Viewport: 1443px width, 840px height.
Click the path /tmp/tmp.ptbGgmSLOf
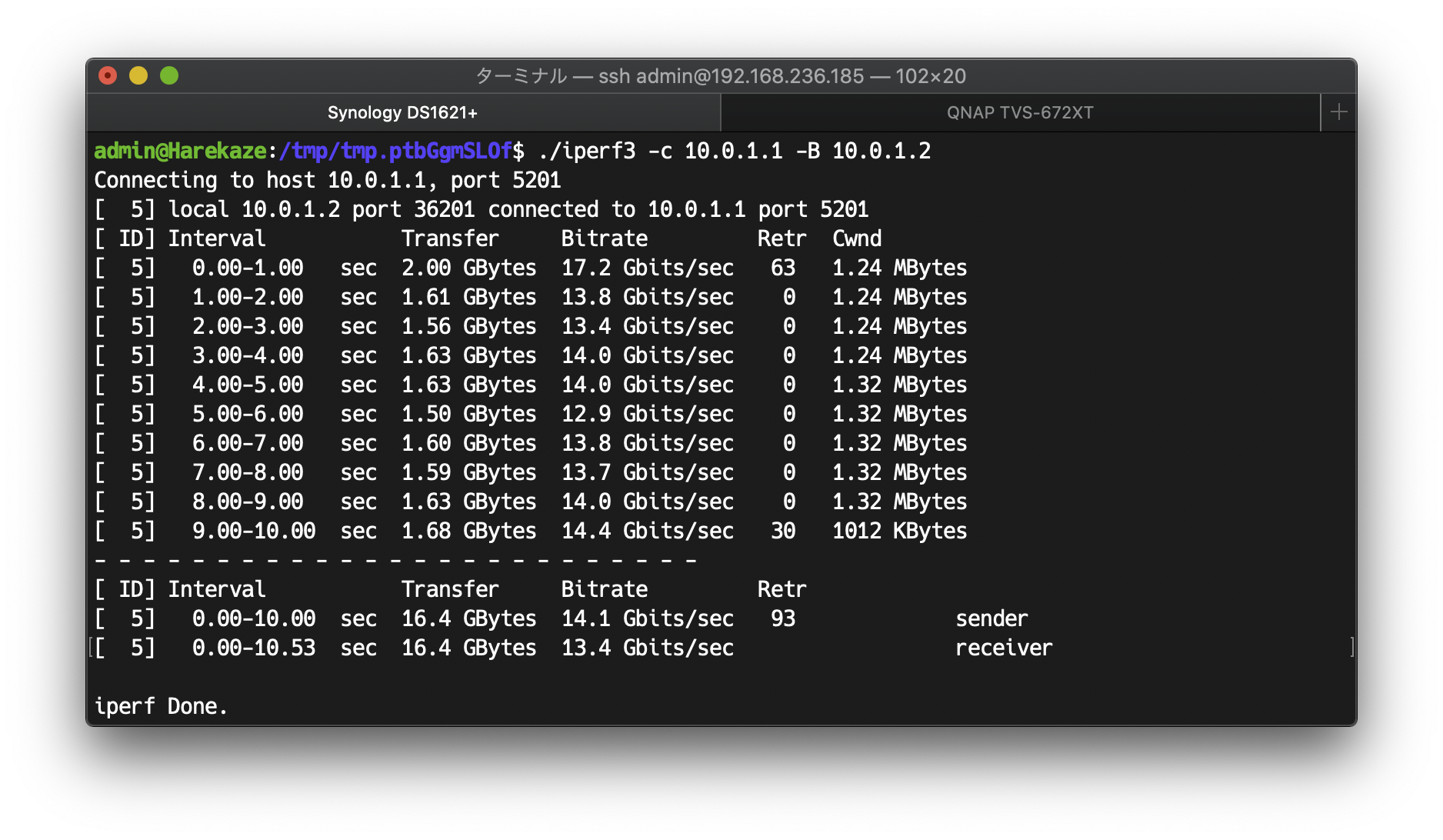pyautogui.click(x=395, y=151)
